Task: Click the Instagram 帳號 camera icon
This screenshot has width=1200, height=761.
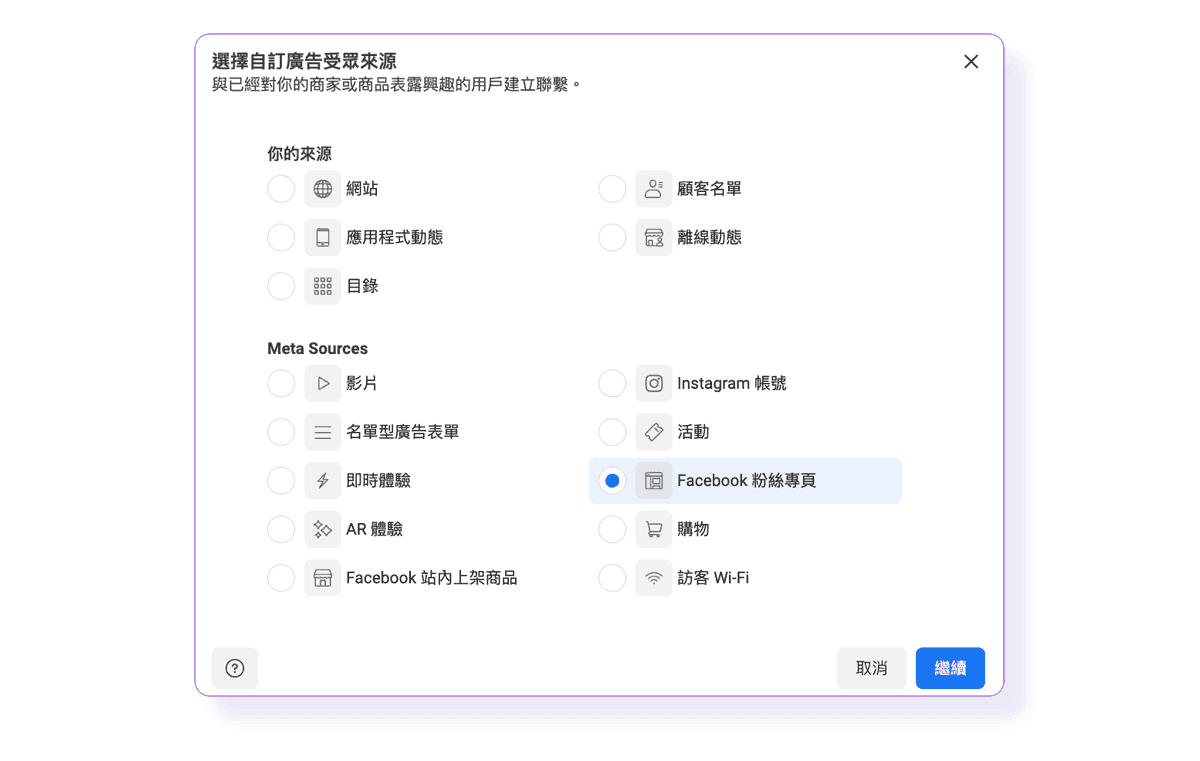Action: pyautogui.click(x=654, y=383)
